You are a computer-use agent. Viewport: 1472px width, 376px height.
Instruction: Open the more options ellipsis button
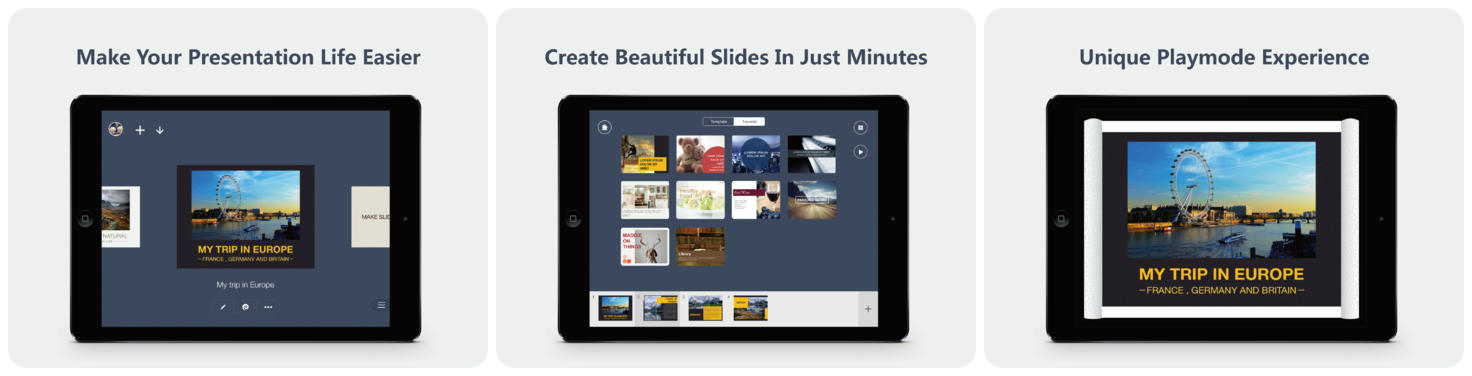(x=268, y=307)
